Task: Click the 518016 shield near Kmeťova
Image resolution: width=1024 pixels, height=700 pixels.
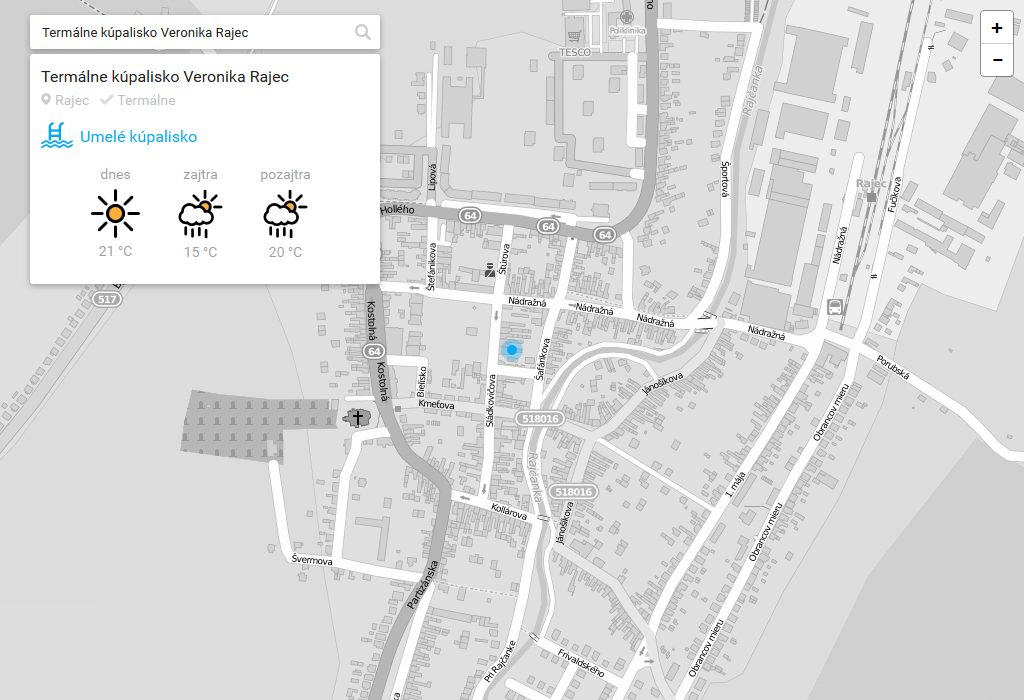Action: pyautogui.click(x=540, y=419)
